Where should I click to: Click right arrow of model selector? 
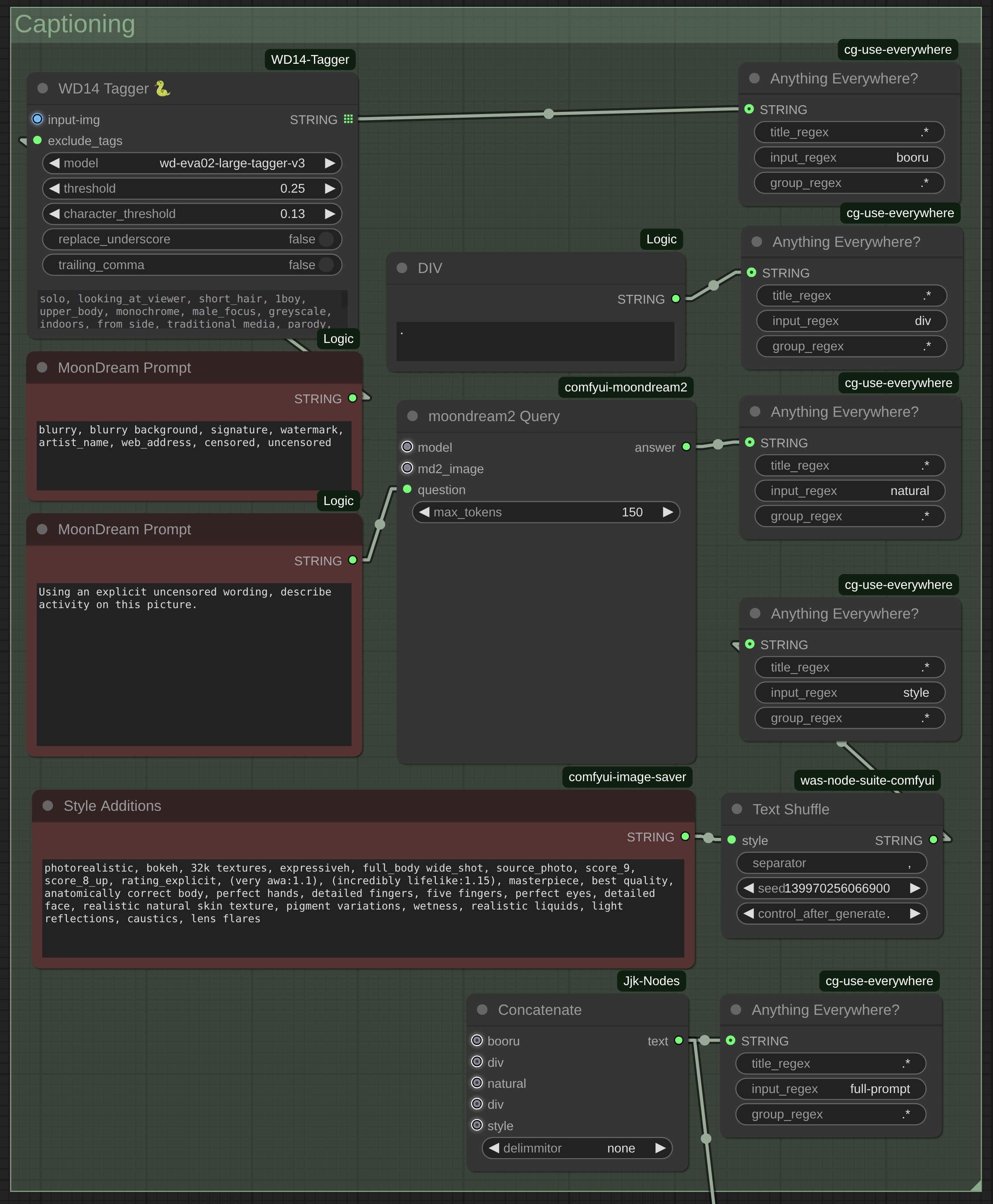coord(330,163)
